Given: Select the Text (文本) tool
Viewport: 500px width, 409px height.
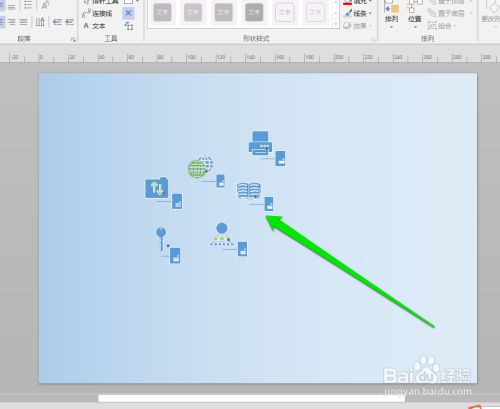Looking at the screenshot, I should pyautogui.click(x=94, y=26).
